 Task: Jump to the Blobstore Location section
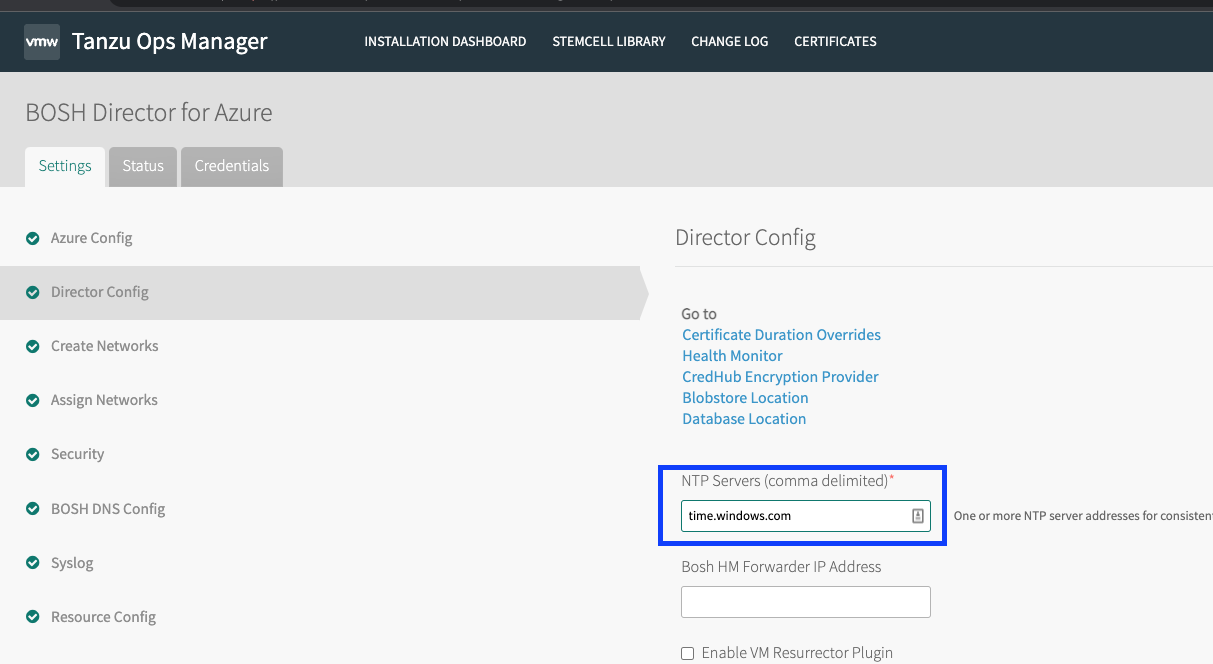pyautogui.click(x=745, y=398)
